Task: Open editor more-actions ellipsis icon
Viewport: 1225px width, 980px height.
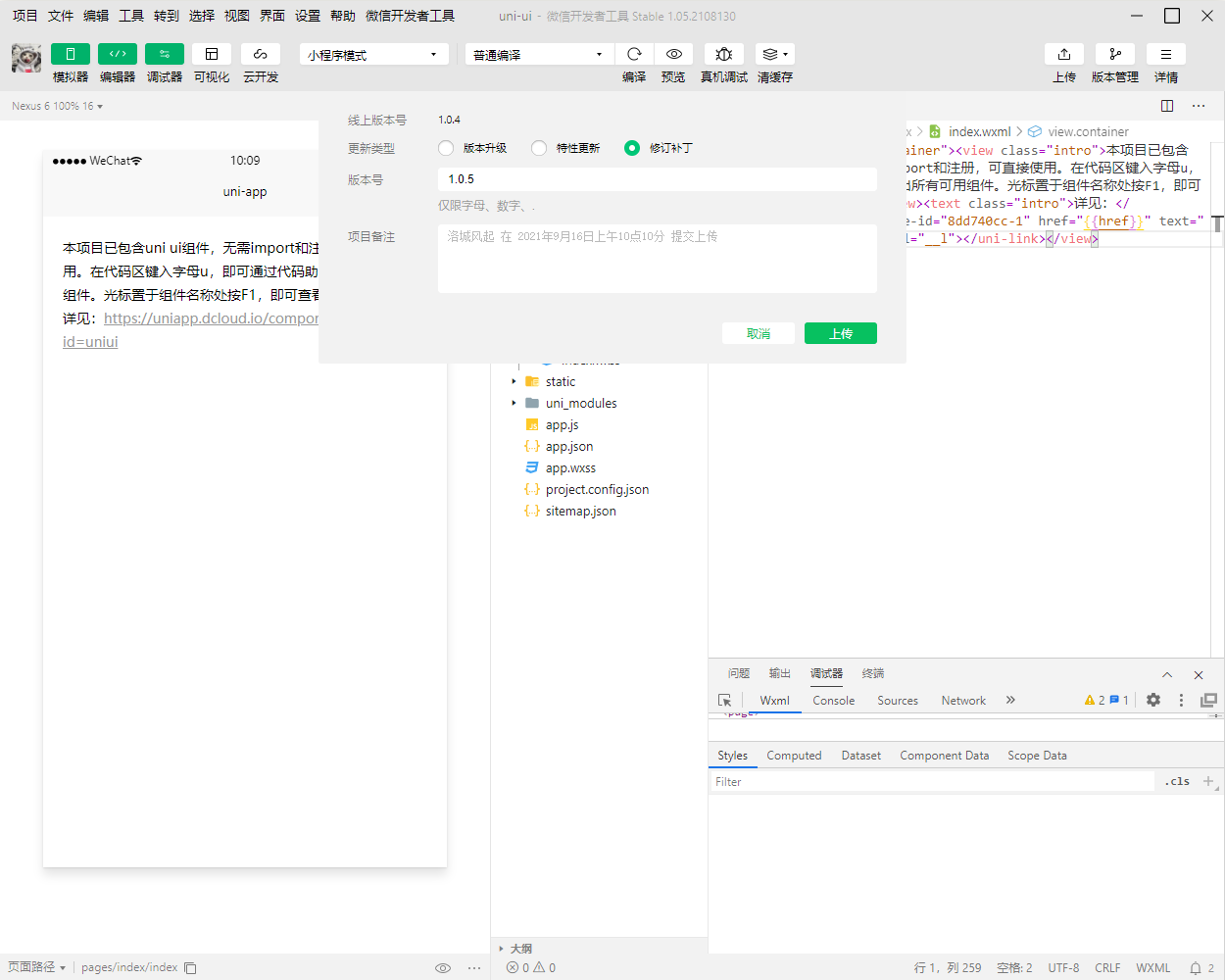Action: coord(1199,106)
